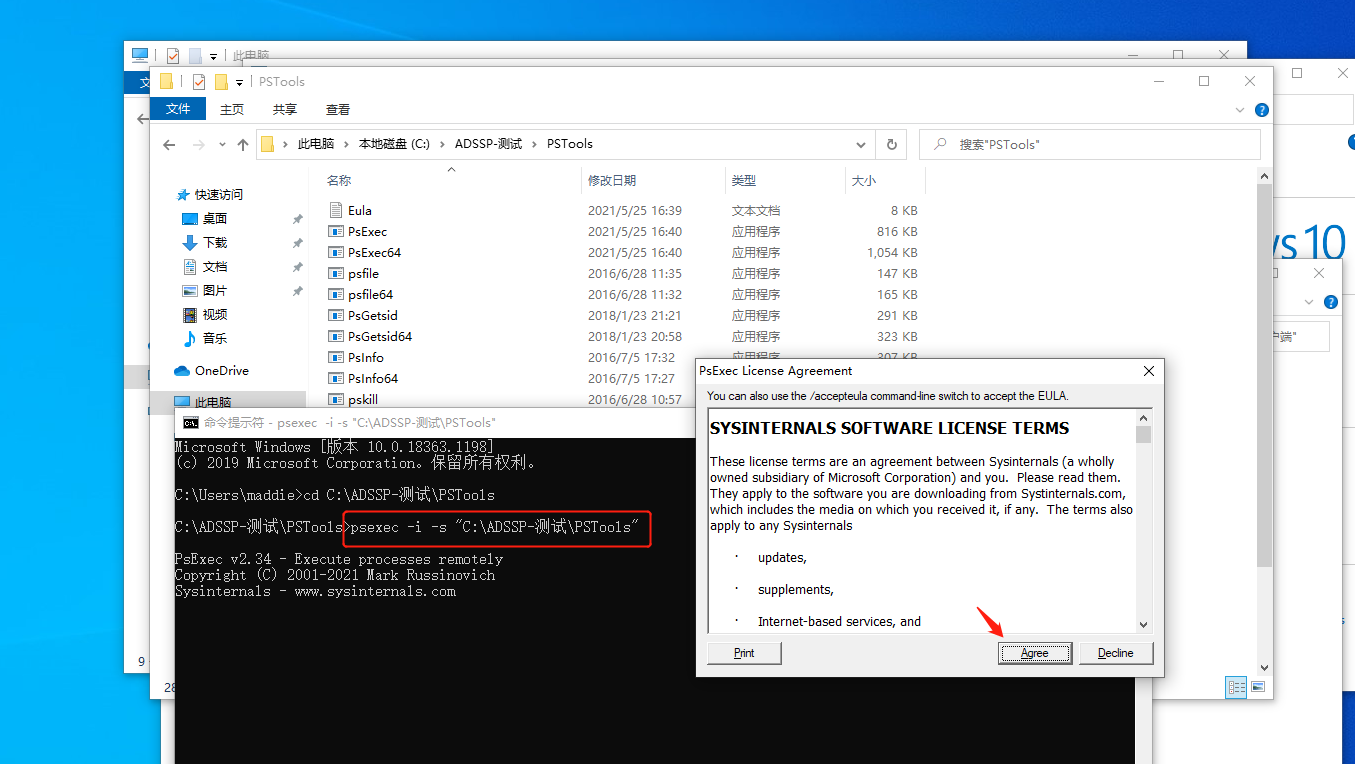Click the properties checkmark icon in PSTools title bar
The height and width of the screenshot is (764, 1355).
pos(199,82)
